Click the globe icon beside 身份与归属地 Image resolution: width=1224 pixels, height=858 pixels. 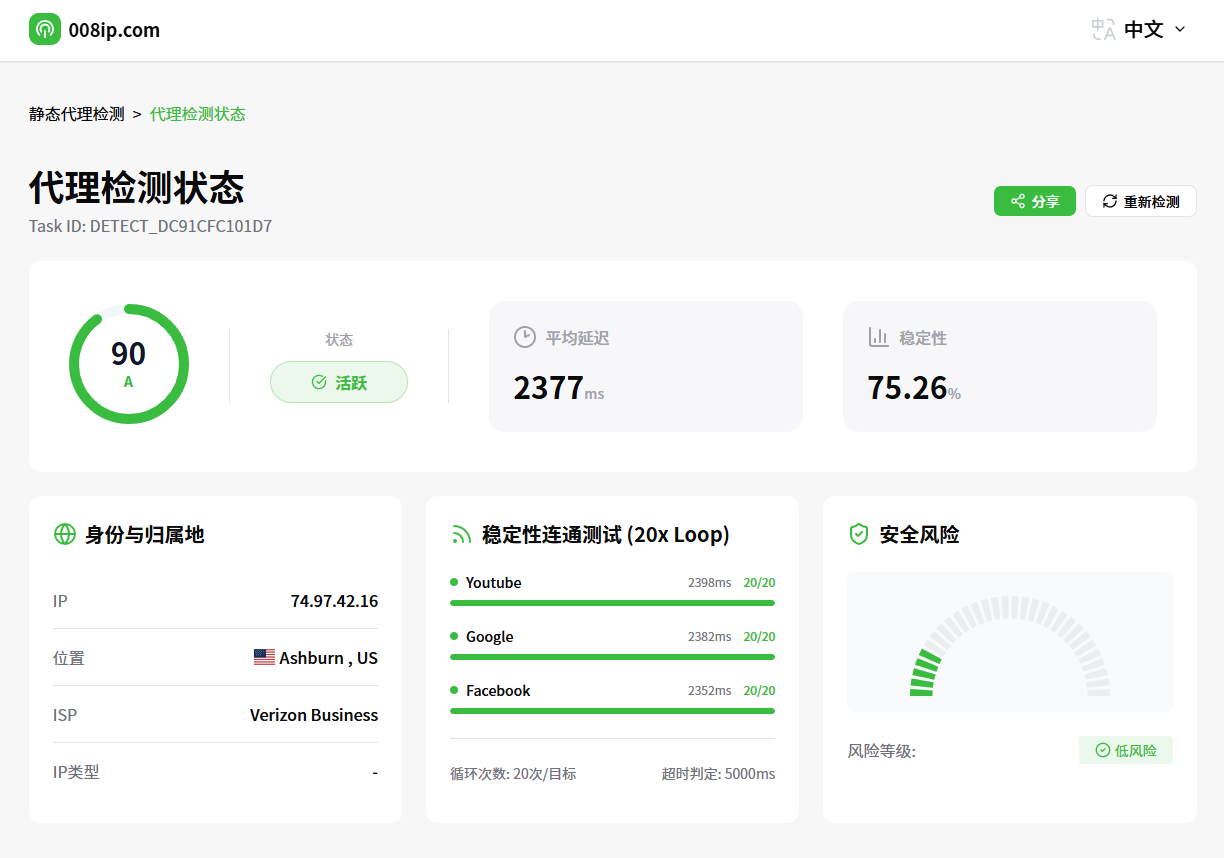65,534
